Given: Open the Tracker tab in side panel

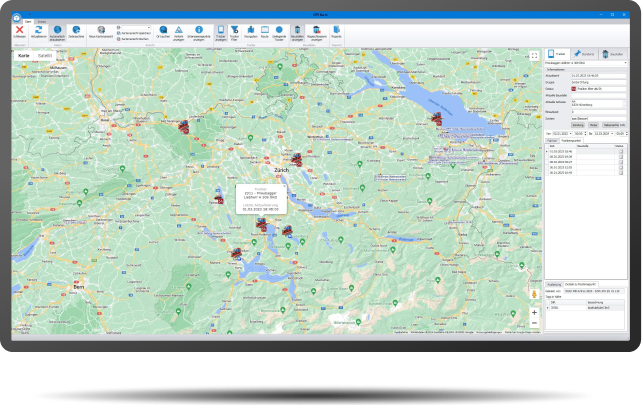Looking at the screenshot, I should [x=557, y=54].
